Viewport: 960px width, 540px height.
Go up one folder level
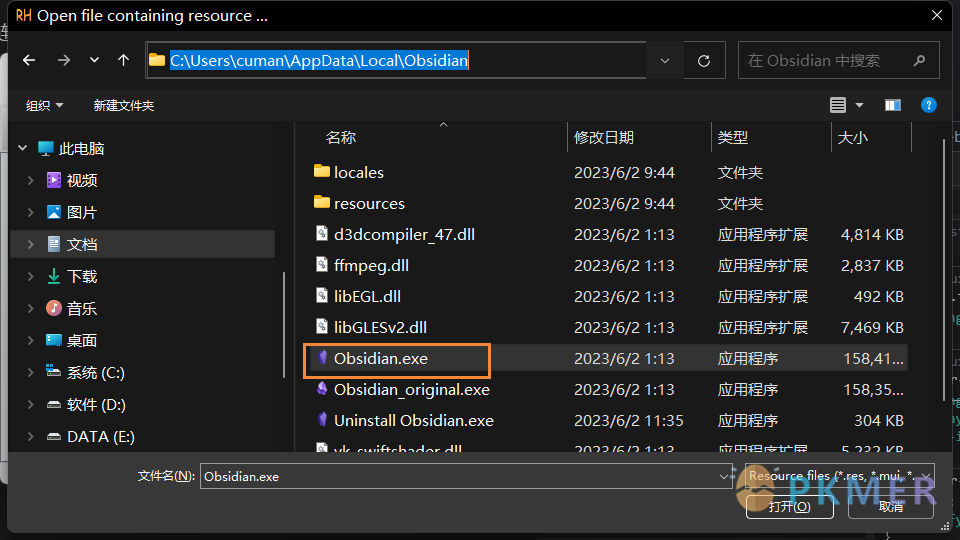tap(123, 60)
